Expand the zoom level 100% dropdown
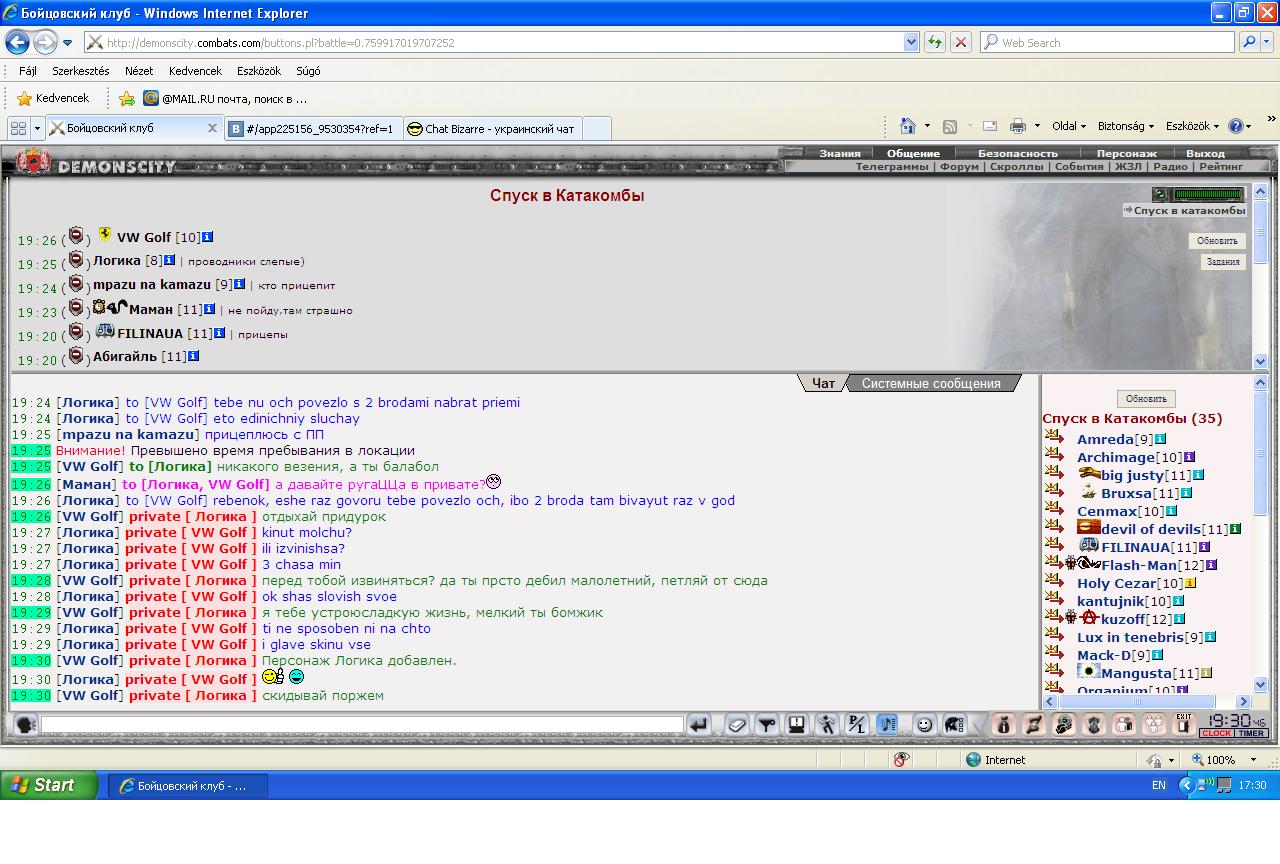Screen dimensions: 1280x864 [1254, 760]
